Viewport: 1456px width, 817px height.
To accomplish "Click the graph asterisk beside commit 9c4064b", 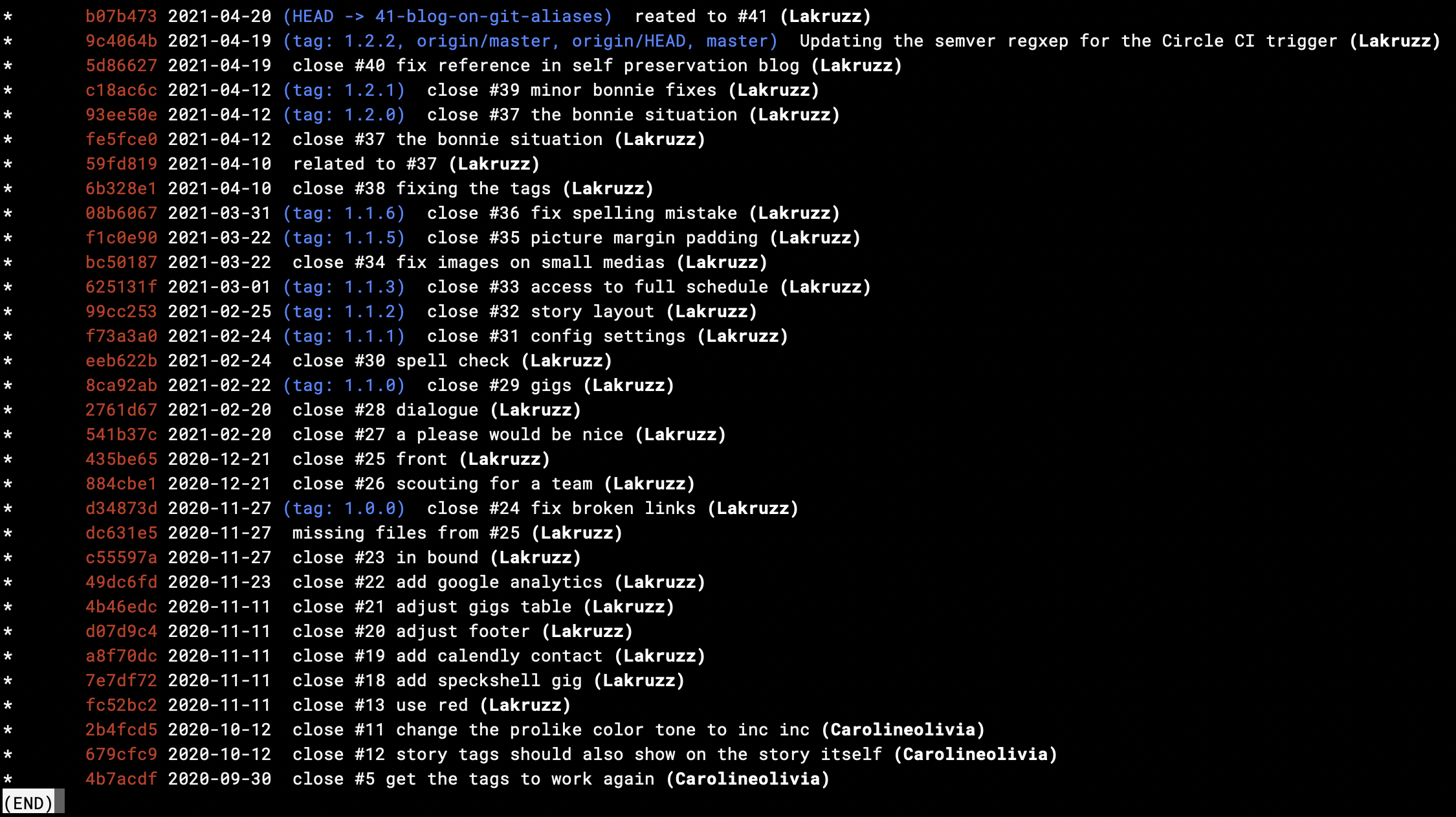I will pos(8,41).
